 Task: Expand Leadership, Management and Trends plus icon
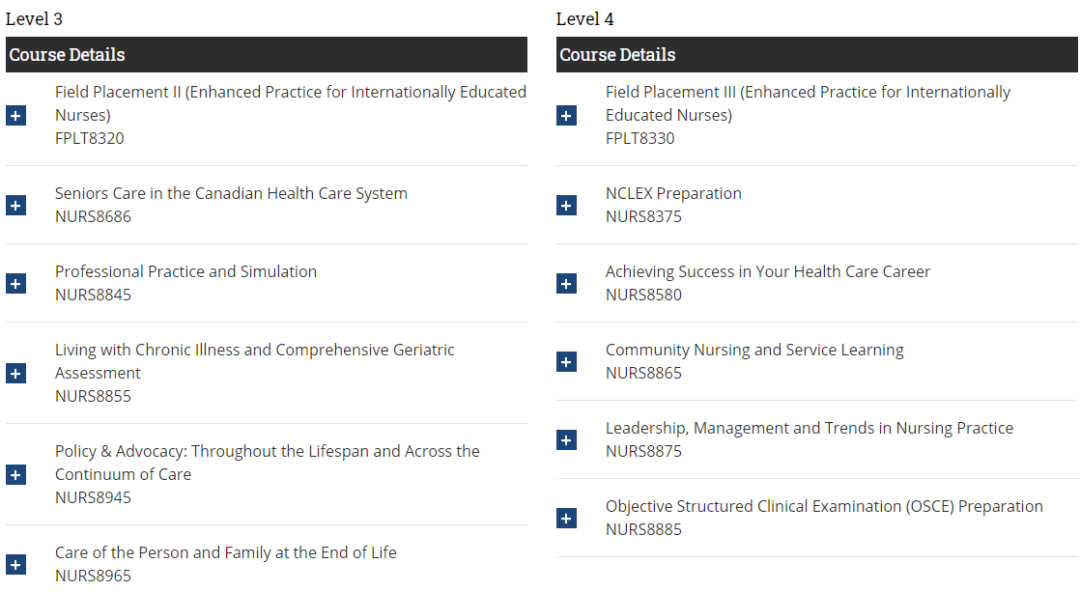566,439
